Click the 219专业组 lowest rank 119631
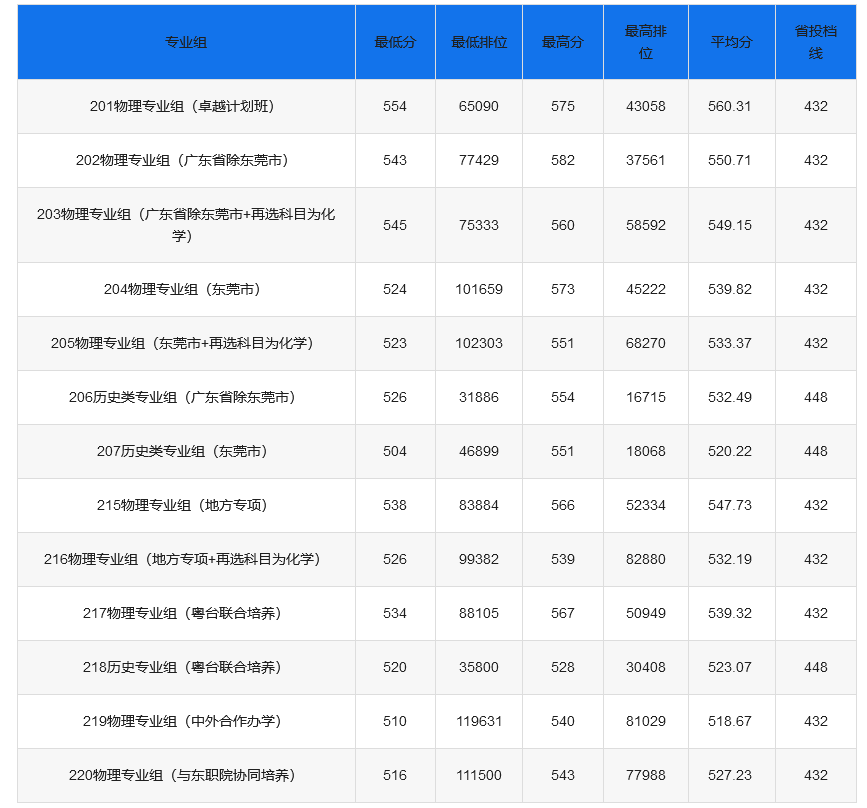The width and height of the screenshot is (867, 808). [x=480, y=721]
